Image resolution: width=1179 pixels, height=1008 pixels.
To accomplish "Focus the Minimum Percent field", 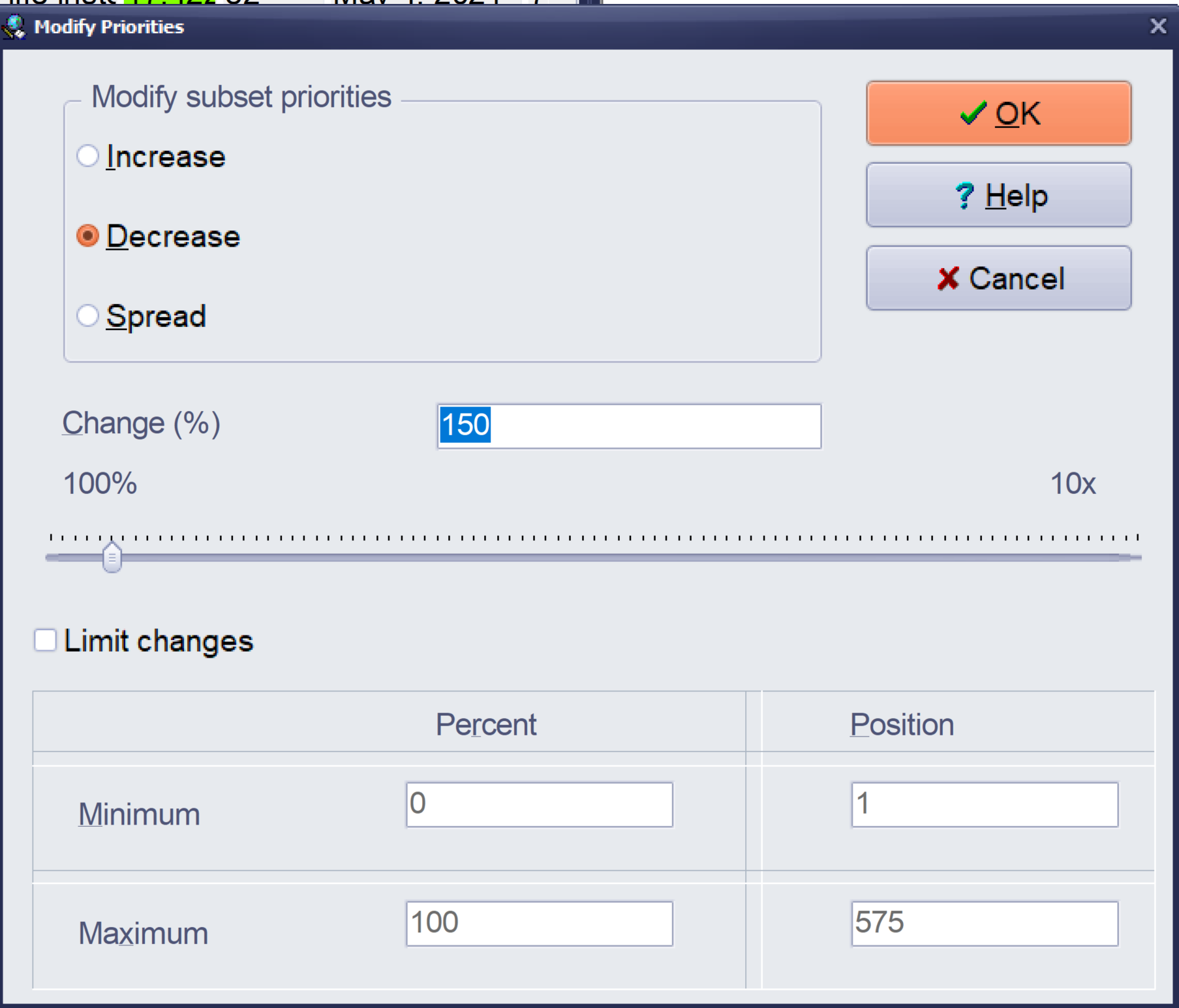I will pyautogui.click(x=539, y=804).
